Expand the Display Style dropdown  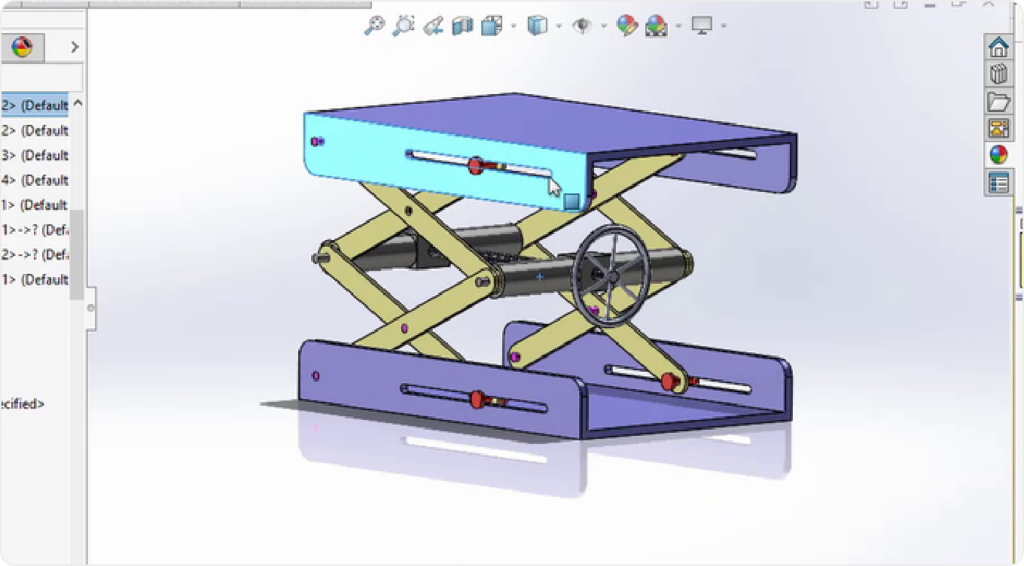pos(559,26)
